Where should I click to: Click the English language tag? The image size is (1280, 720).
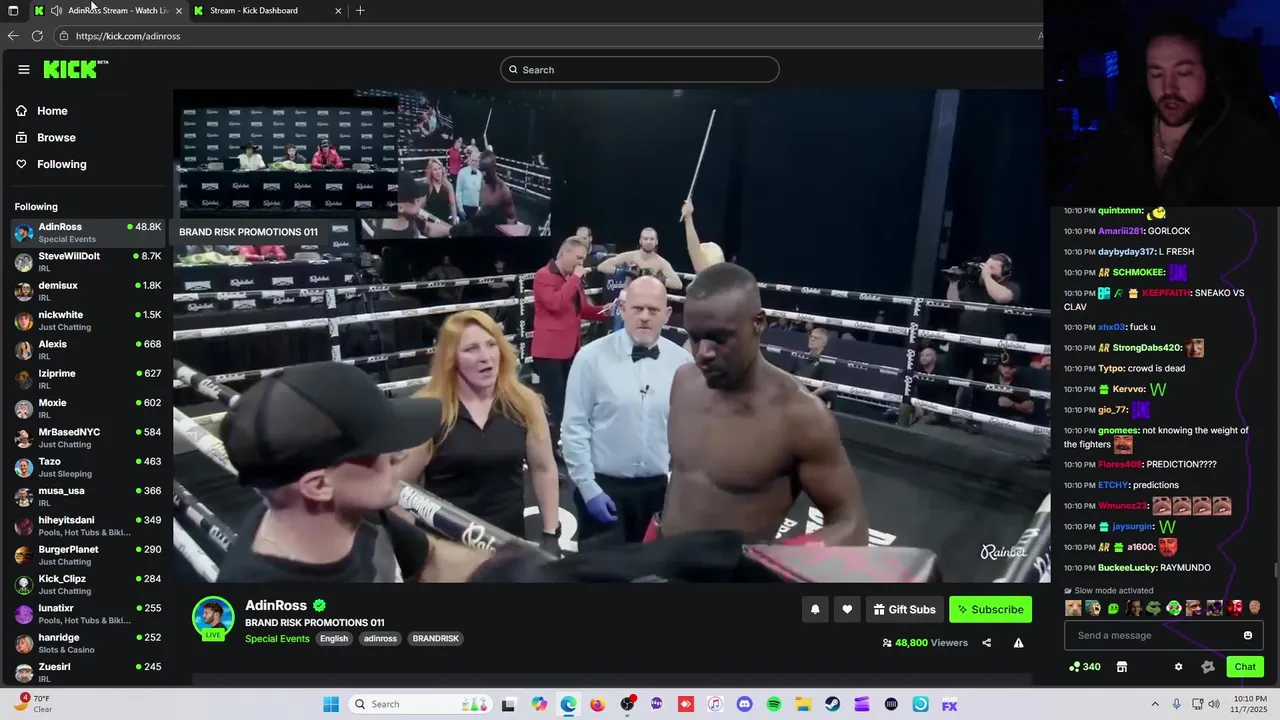pyautogui.click(x=334, y=639)
